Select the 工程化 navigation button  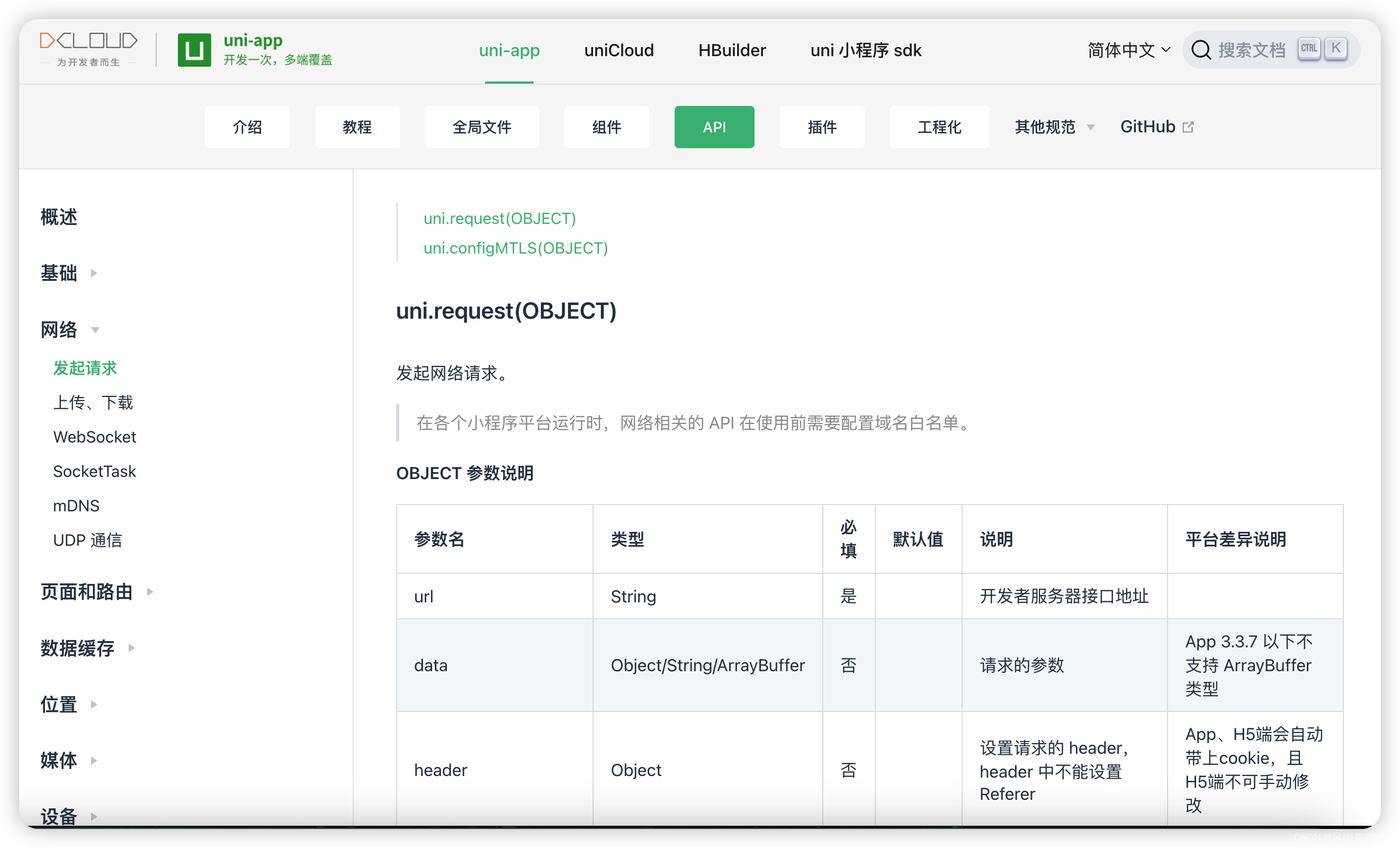[x=939, y=127]
